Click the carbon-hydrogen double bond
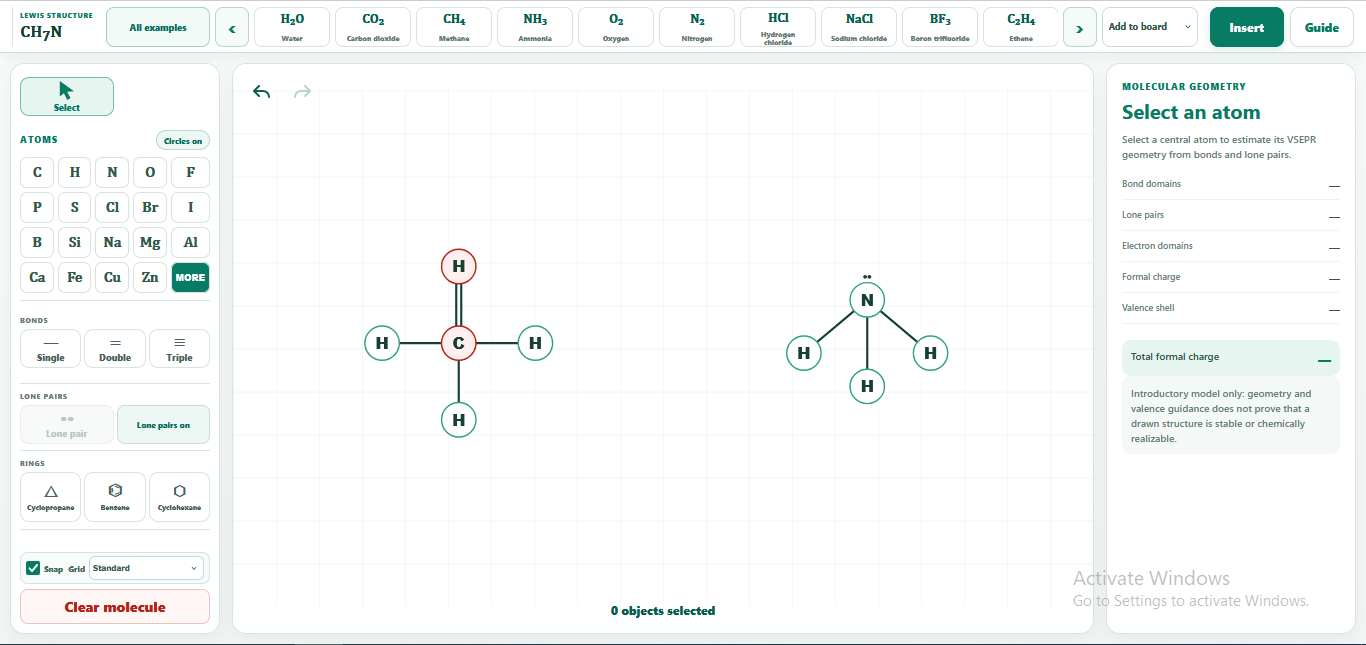This screenshot has height=645, width=1366. [459, 305]
